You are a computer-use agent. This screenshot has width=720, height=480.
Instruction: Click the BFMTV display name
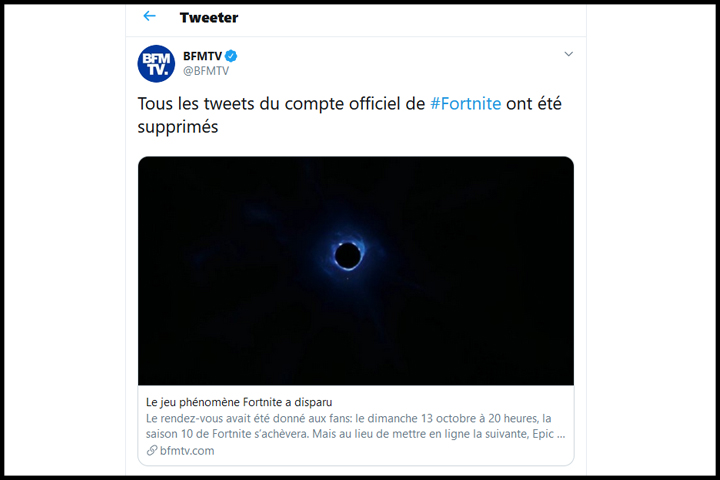203,55
